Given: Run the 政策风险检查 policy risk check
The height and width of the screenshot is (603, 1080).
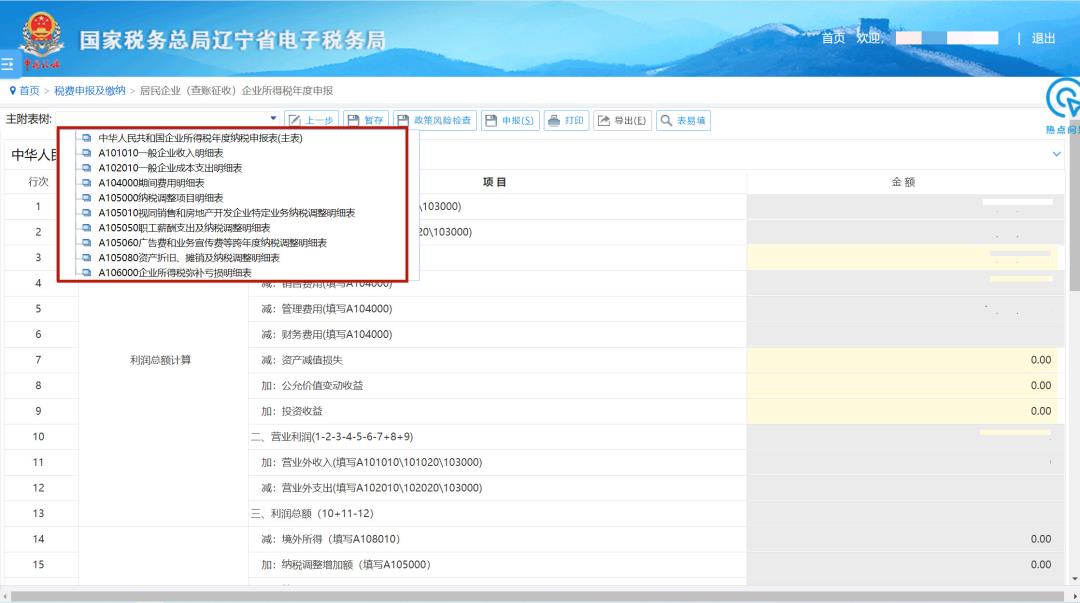Looking at the screenshot, I should click(x=436, y=120).
